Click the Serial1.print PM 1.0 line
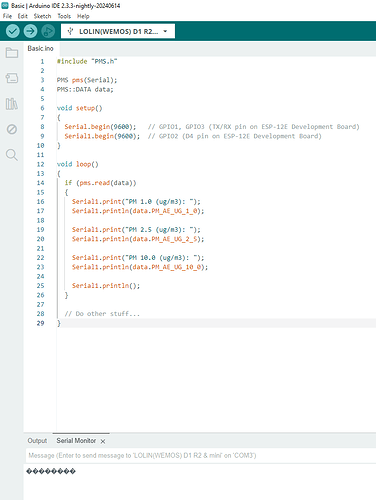 pos(136,202)
